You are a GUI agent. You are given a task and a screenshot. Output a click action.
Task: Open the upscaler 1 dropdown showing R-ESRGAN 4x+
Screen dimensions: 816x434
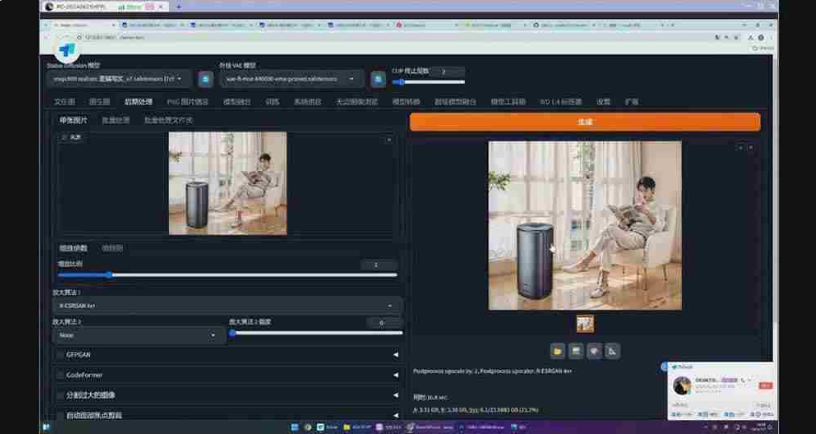click(228, 305)
